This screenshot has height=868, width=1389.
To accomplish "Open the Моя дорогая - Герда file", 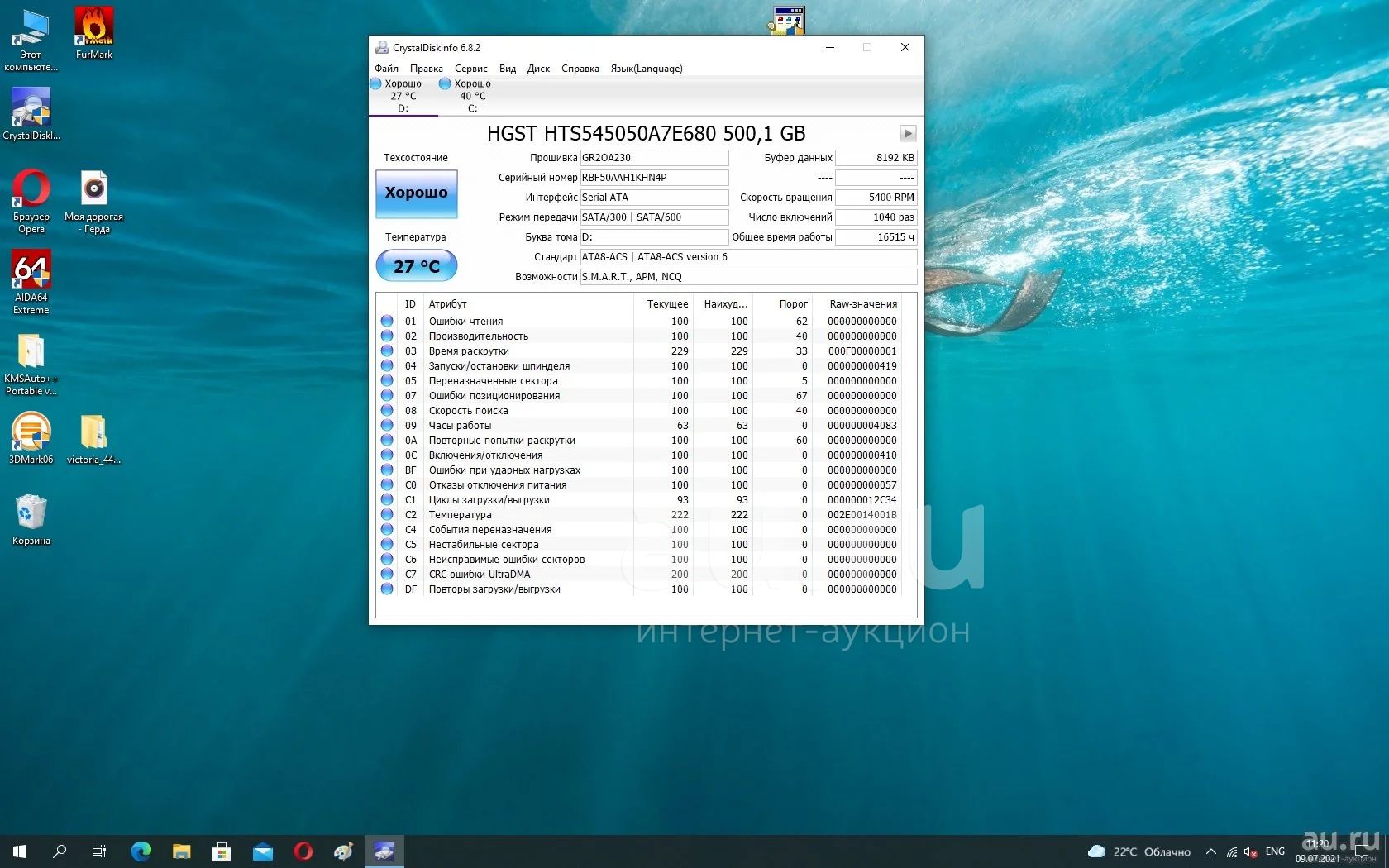I will [93, 201].
